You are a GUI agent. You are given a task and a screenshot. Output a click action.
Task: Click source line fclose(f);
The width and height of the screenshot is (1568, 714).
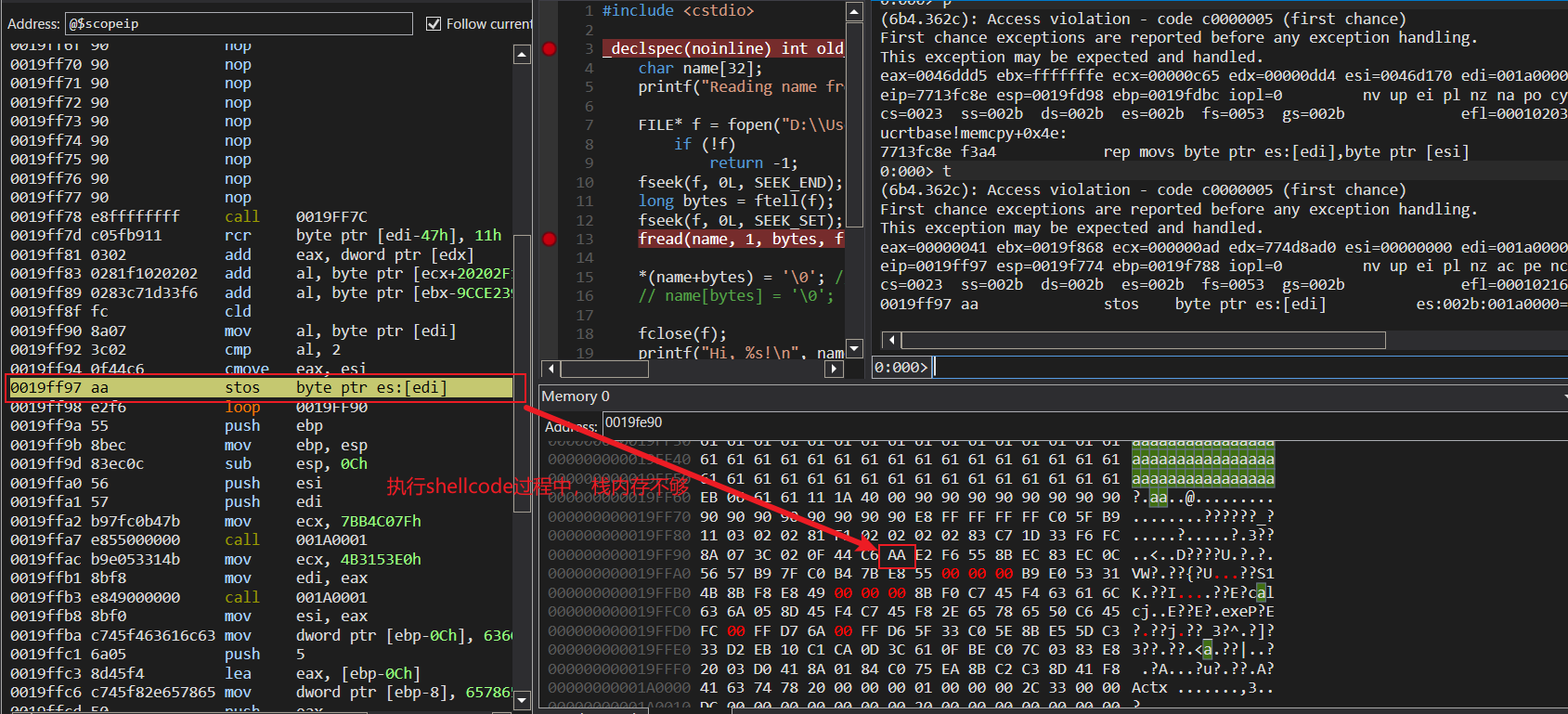point(682,333)
